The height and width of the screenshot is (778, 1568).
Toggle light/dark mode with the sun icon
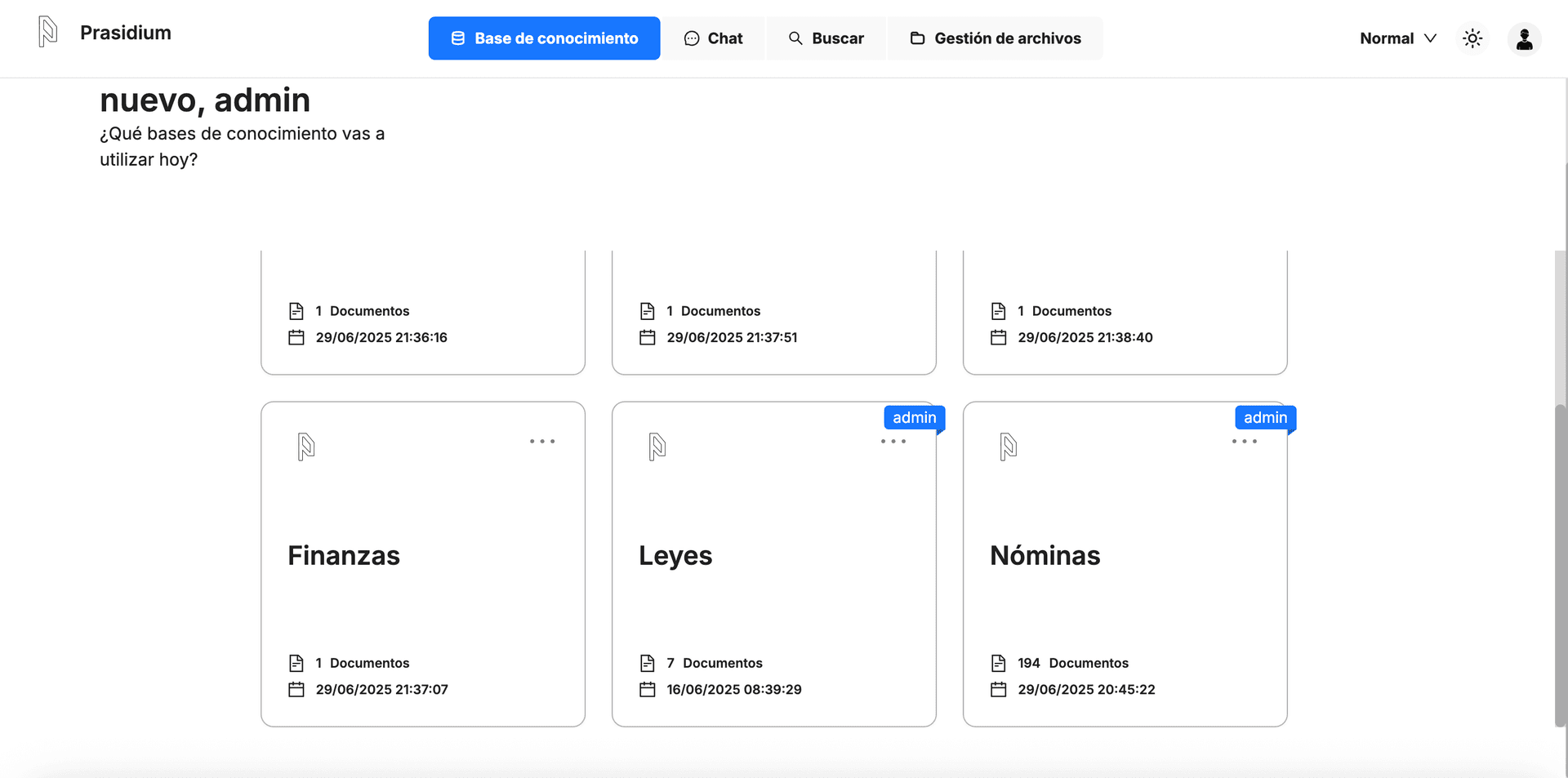pos(1472,38)
